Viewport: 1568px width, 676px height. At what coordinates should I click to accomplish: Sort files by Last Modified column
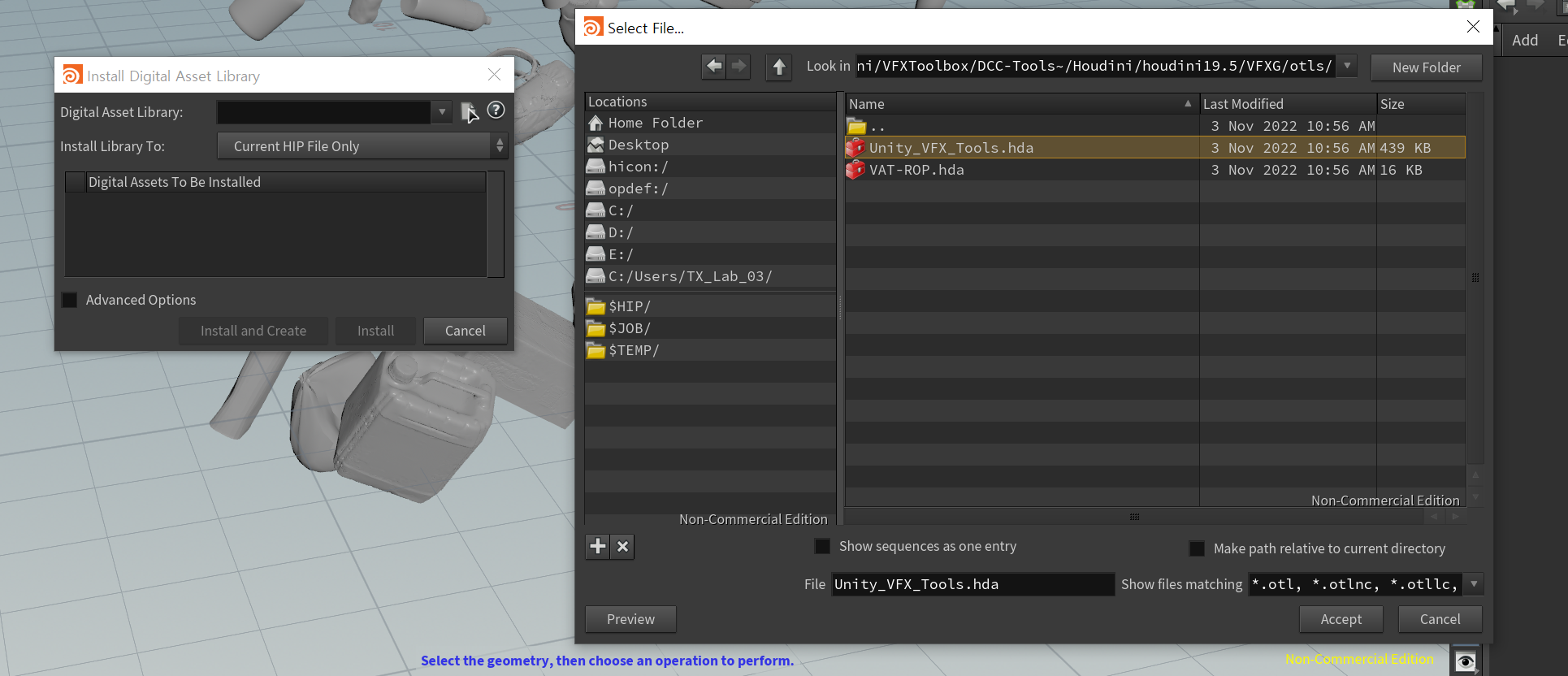click(x=1289, y=104)
